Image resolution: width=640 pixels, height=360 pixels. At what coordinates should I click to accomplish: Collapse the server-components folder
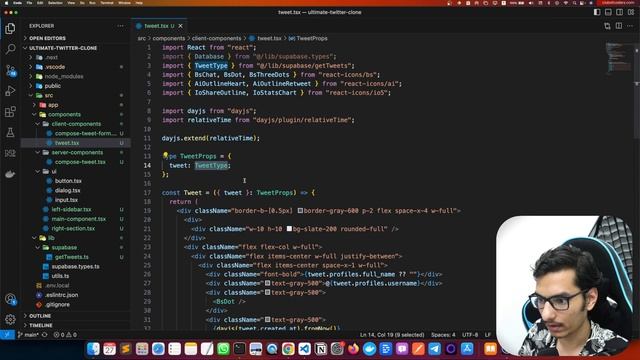(76, 152)
